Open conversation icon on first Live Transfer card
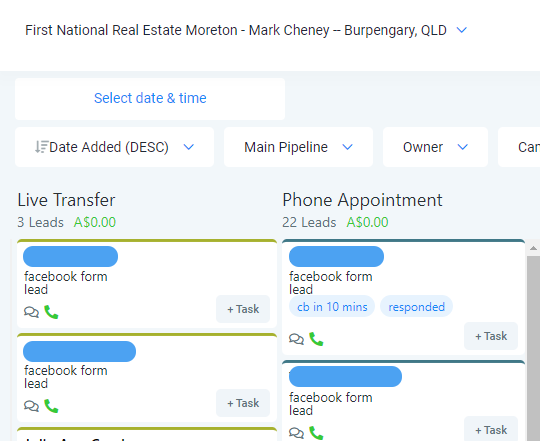The width and height of the screenshot is (540, 441). point(31,312)
